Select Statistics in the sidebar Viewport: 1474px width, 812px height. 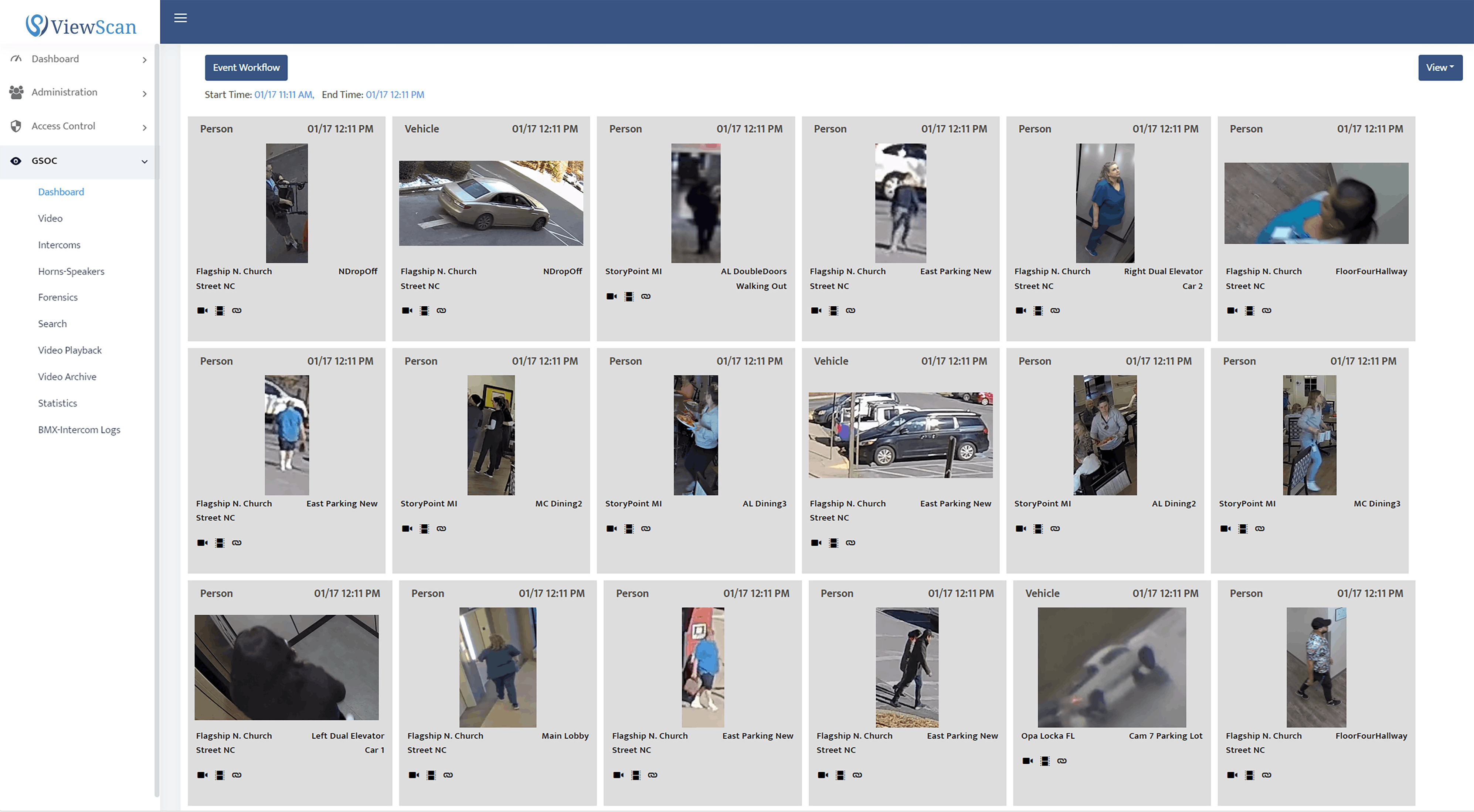pos(57,403)
